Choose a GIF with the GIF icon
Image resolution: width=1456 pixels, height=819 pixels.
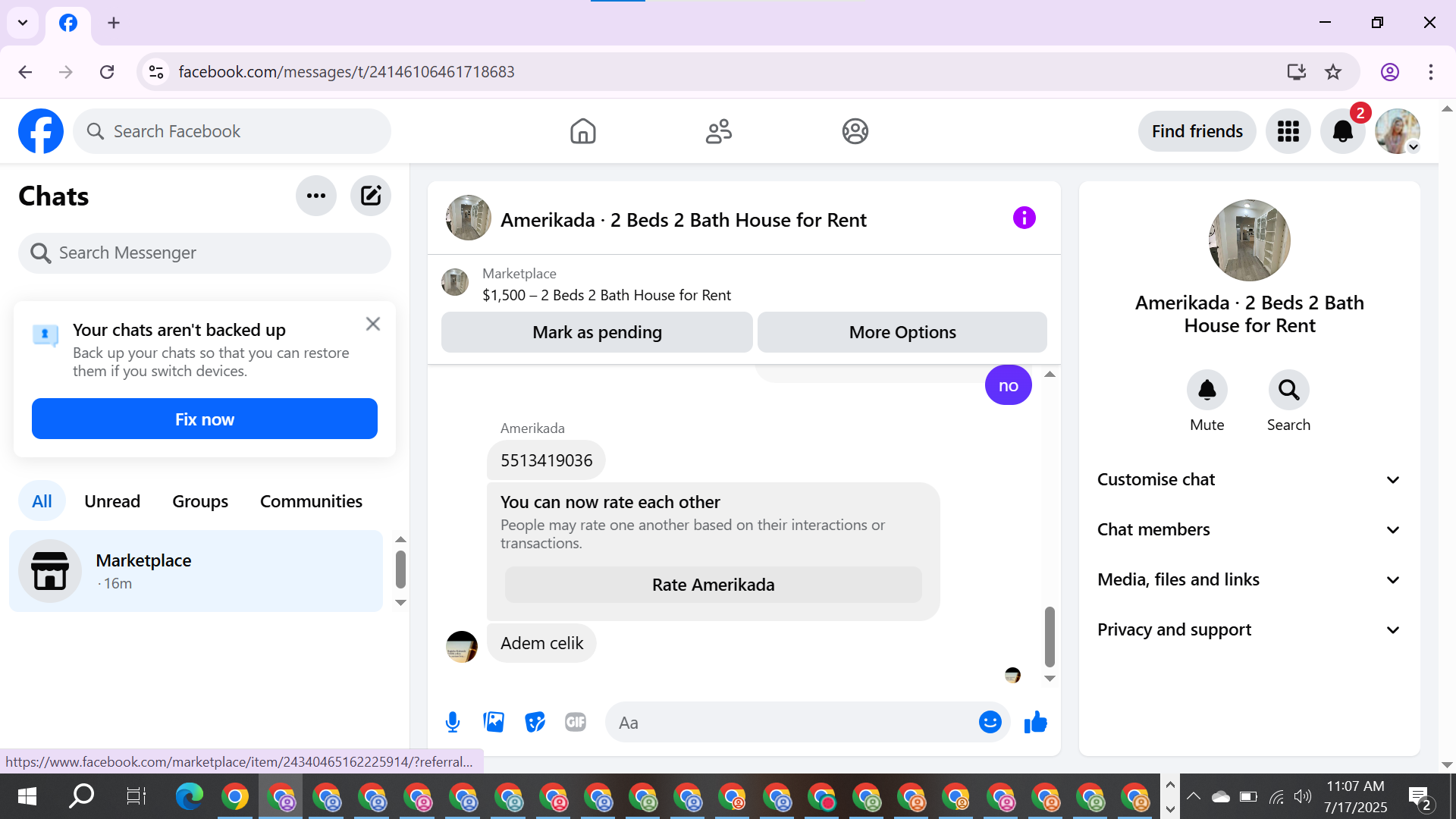576,722
